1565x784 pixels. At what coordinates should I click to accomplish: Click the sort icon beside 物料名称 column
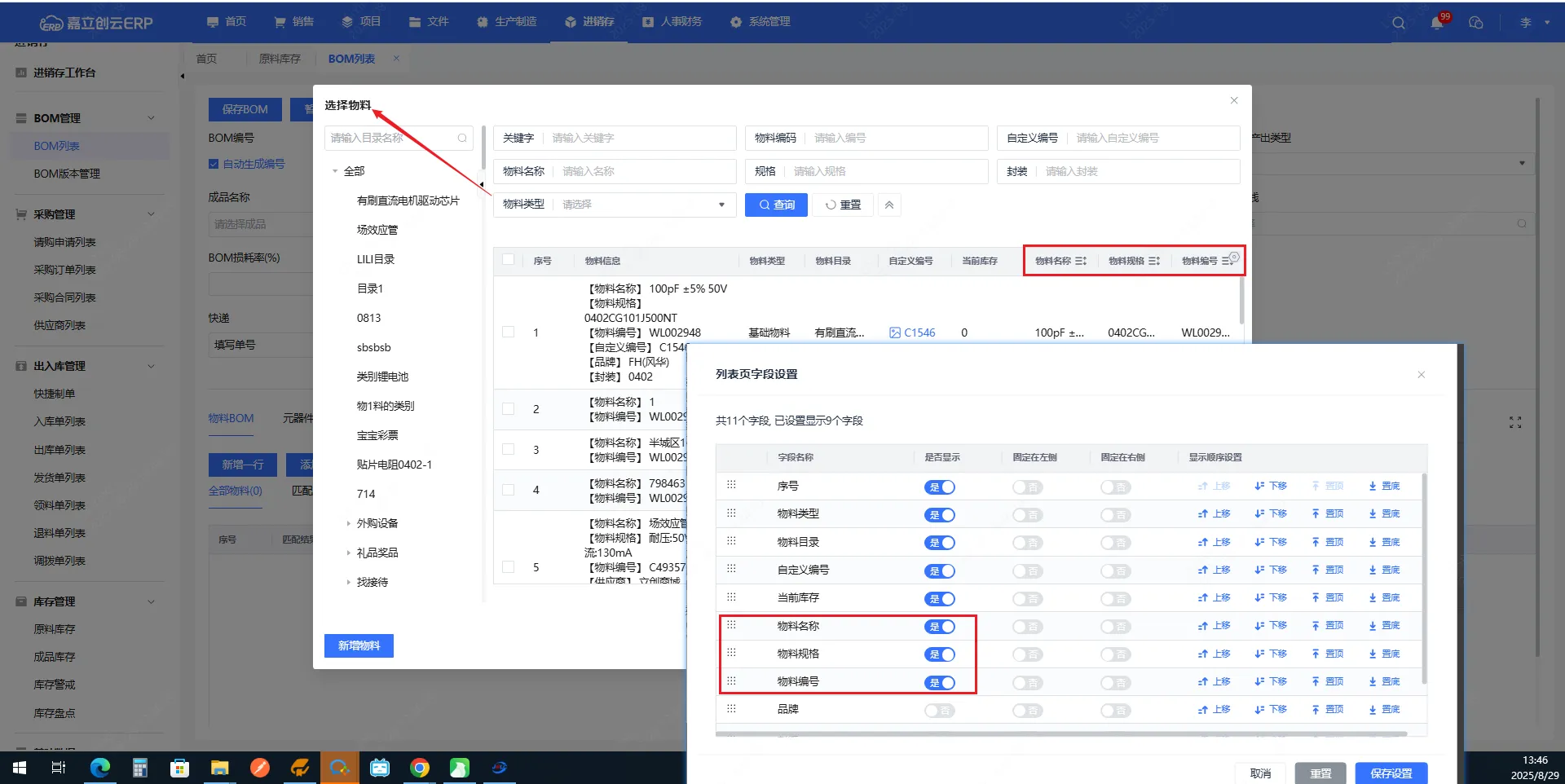coord(1081,261)
